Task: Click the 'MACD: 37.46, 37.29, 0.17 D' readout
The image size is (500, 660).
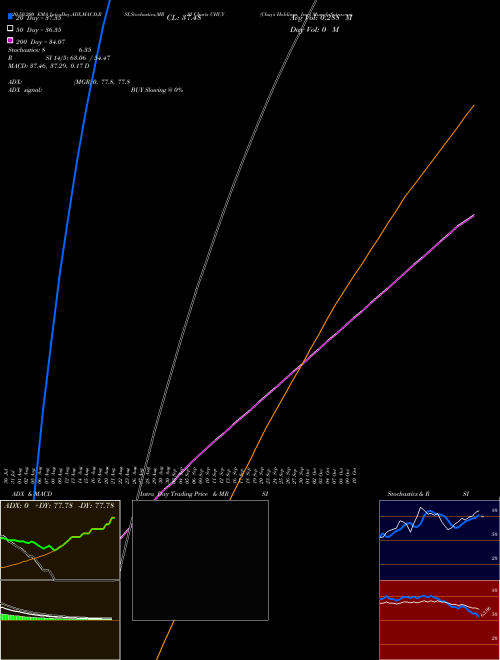Action: [48, 66]
